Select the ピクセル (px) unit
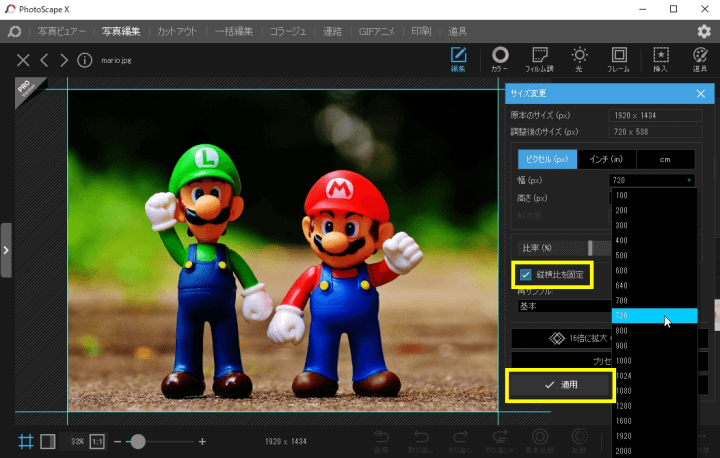720x458 pixels. (547, 159)
